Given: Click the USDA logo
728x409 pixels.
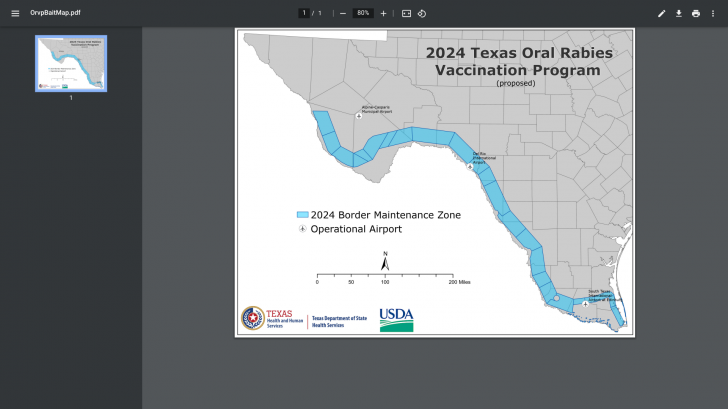Looking at the screenshot, I should (396, 320).
